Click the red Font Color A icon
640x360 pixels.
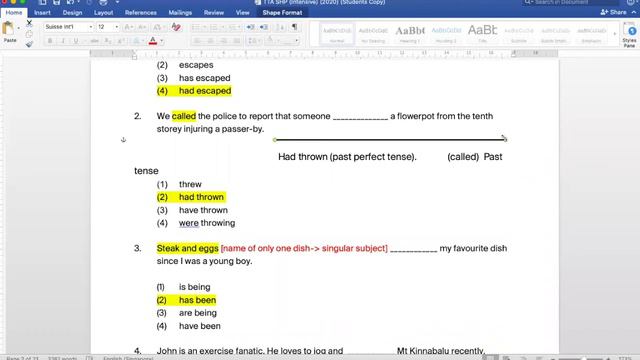(153, 41)
